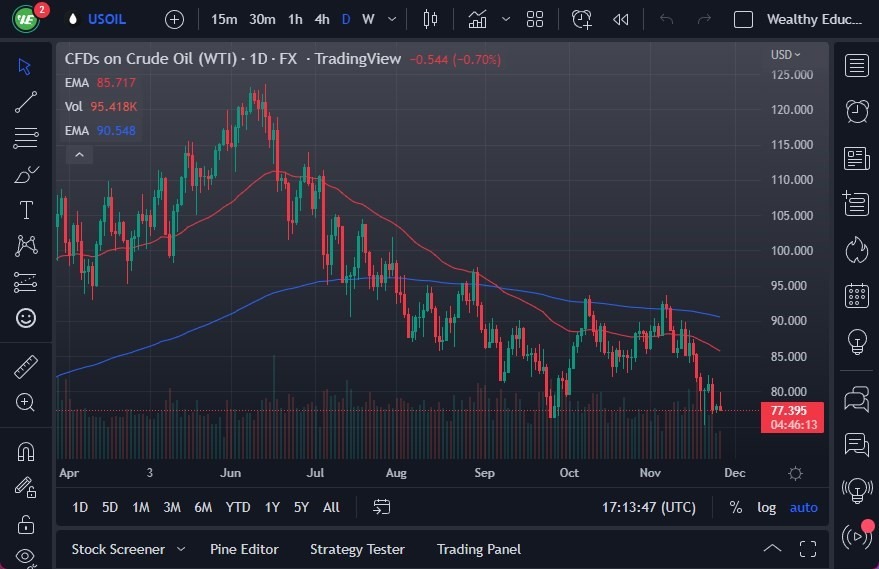Collapse the indicator legend chevron
Image resolution: width=879 pixels, height=569 pixels.
(79, 154)
